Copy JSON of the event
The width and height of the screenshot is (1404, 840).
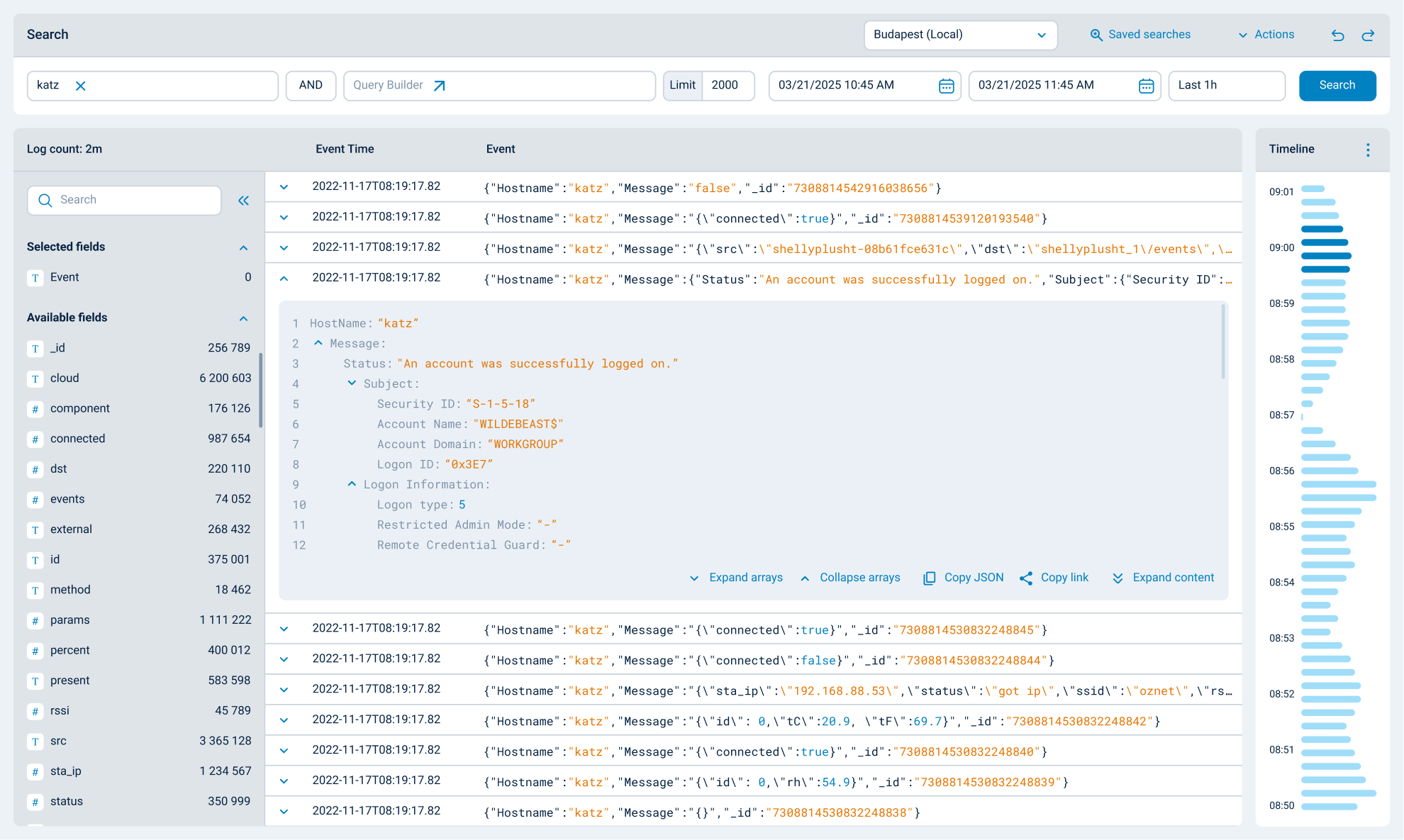click(963, 578)
